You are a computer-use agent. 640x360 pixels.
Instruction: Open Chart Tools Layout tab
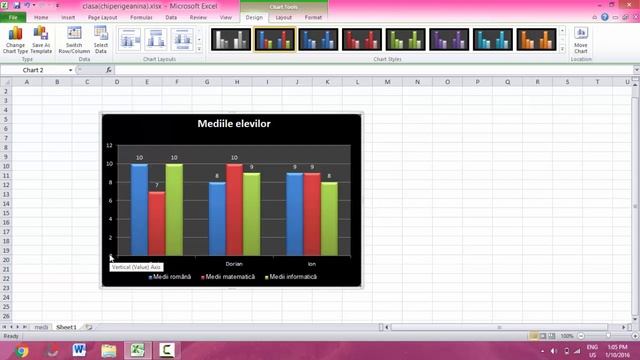[x=283, y=18]
